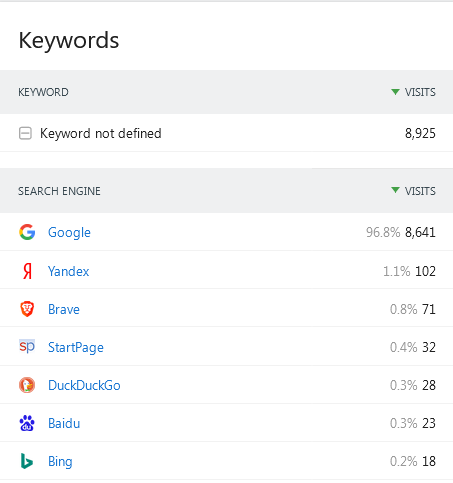Open the Brave search engine link
453x483 pixels.
(x=64, y=309)
